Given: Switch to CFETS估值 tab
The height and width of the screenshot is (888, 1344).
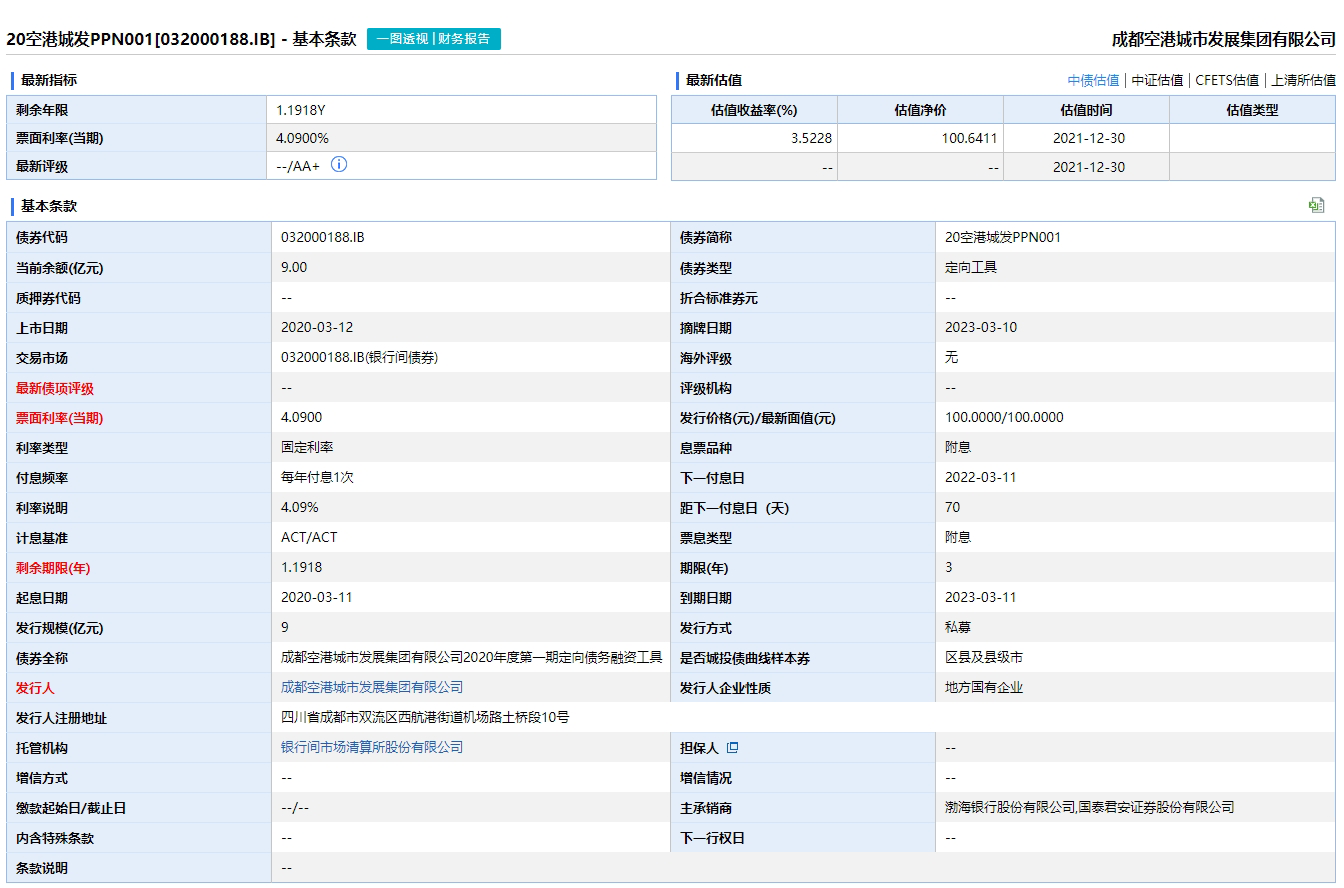Looking at the screenshot, I should 1227,81.
